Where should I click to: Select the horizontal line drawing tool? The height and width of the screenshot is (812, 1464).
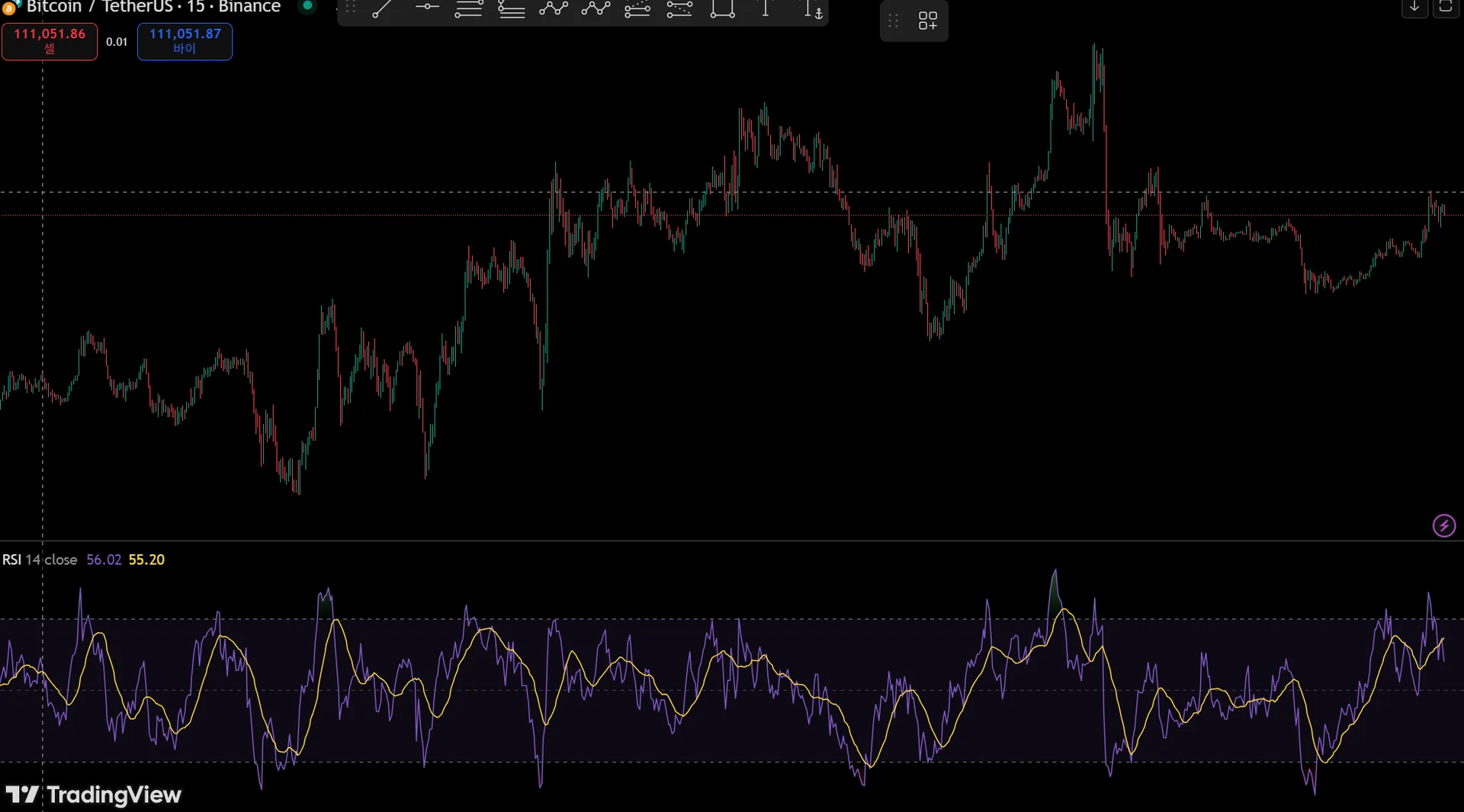[x=427, y=8]
